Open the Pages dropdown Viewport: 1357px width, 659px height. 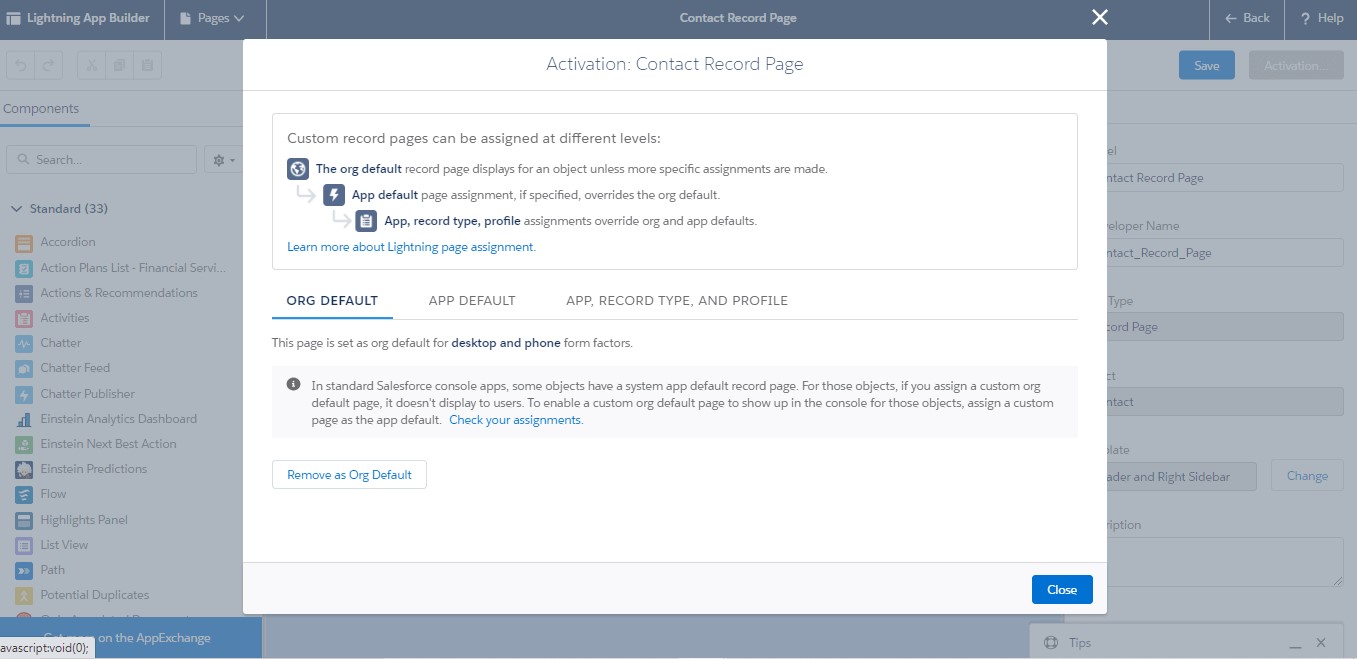click(214, 17)
